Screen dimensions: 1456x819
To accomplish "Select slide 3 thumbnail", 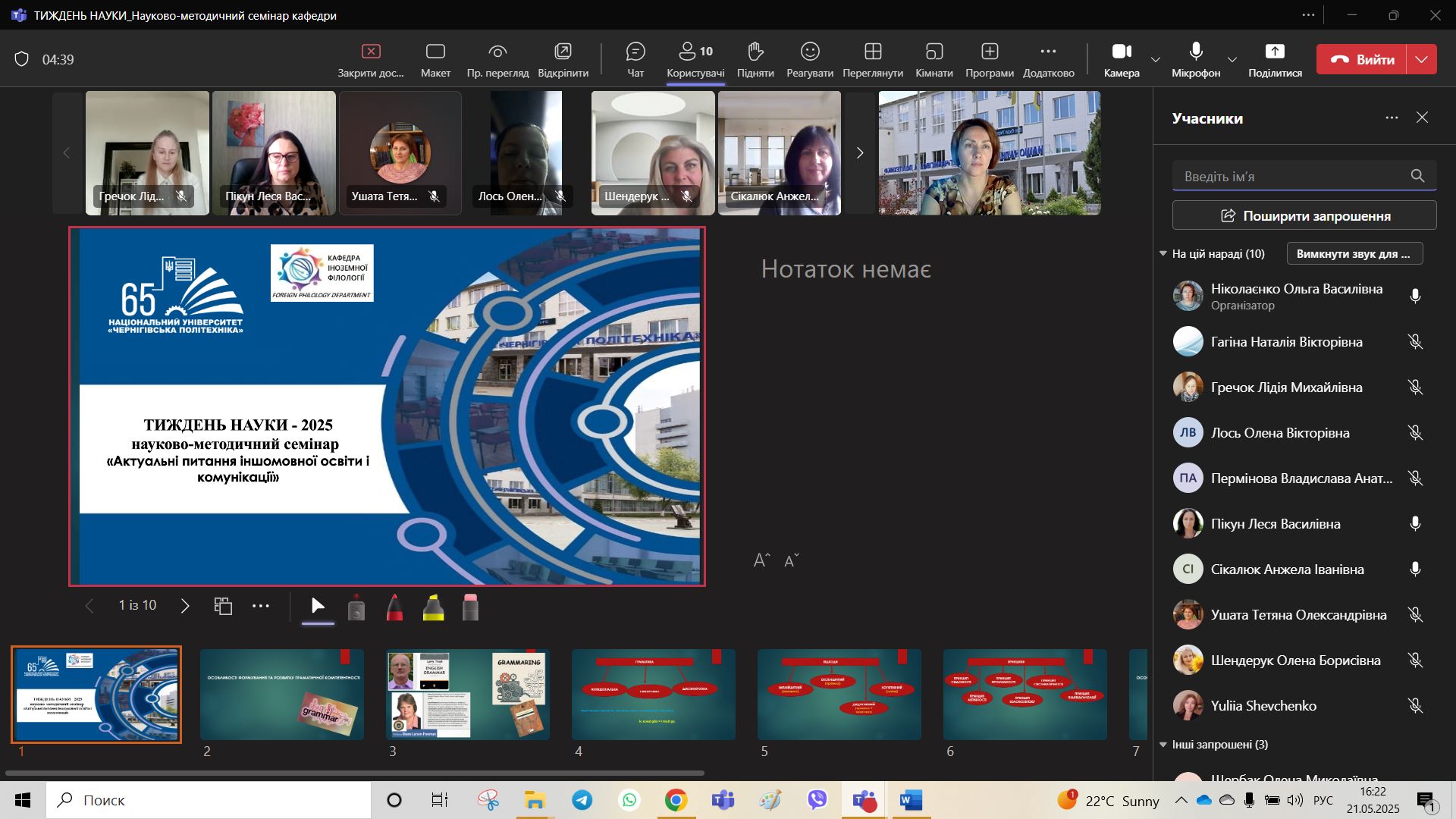I will (x=467, y=694).
